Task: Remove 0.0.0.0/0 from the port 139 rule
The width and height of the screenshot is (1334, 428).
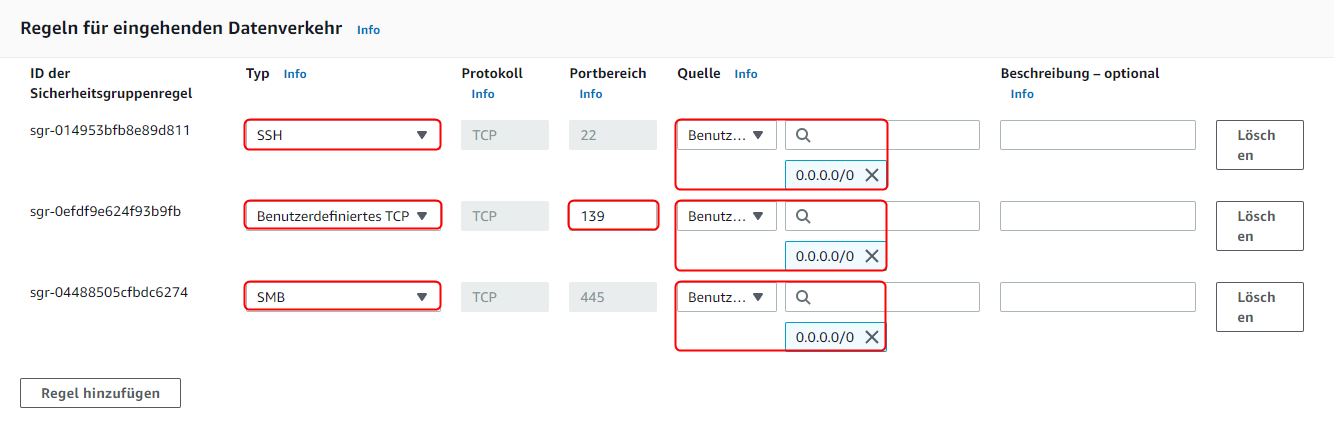Action: point(872,256)
